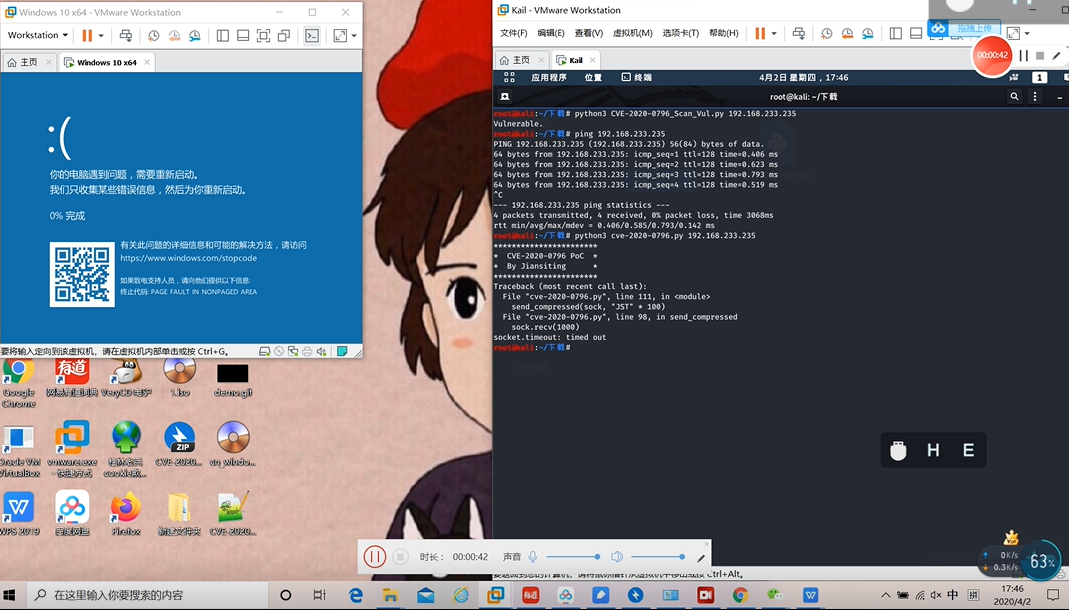Open the Windows Start menu
1069x610 pixels.
pyautogui.click(x=10, y=595)
